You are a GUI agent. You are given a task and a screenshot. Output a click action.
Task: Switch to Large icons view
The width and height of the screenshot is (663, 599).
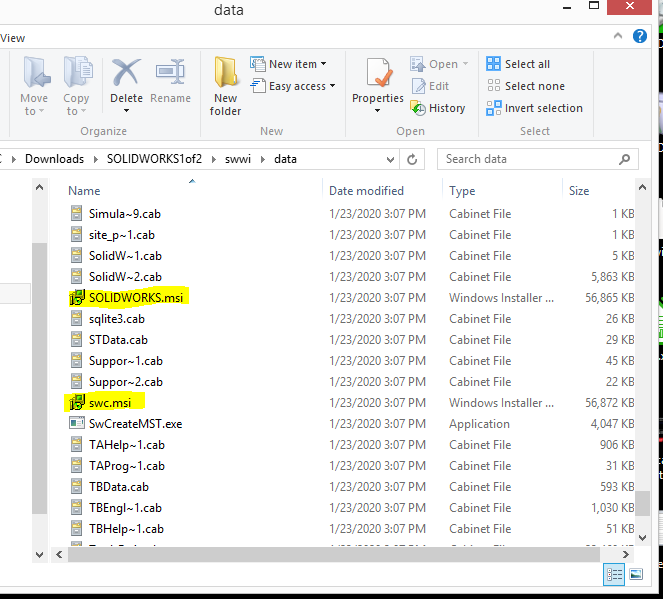(x=636, y=574)
